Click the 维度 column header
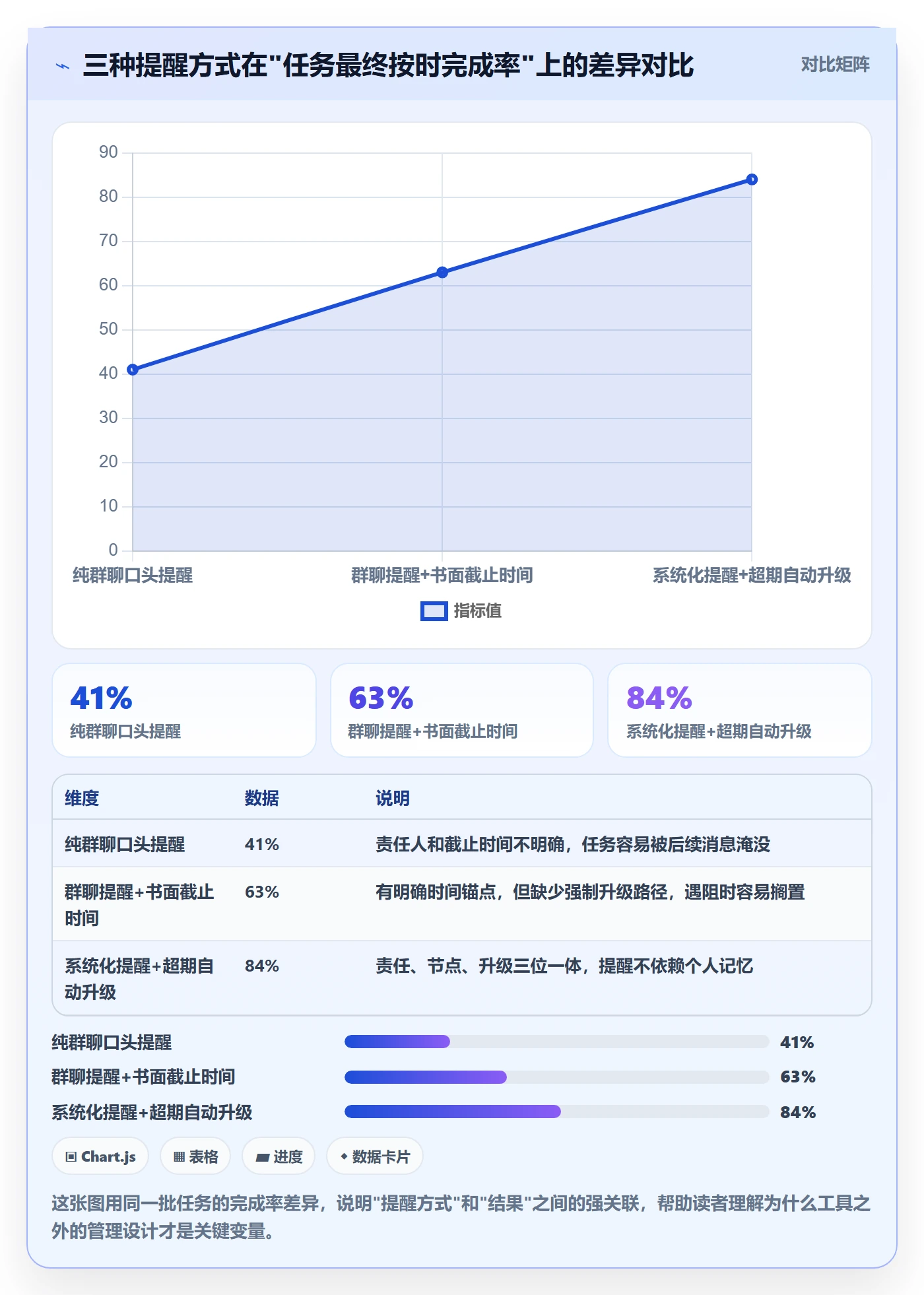The width and height of the screenshot is (924, 1295). tap(82, 798)
